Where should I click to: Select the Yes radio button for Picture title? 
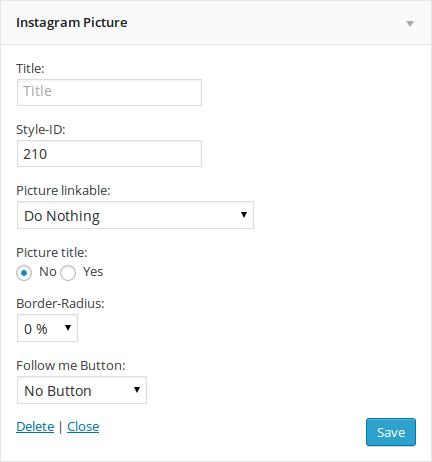click(68, 273)
